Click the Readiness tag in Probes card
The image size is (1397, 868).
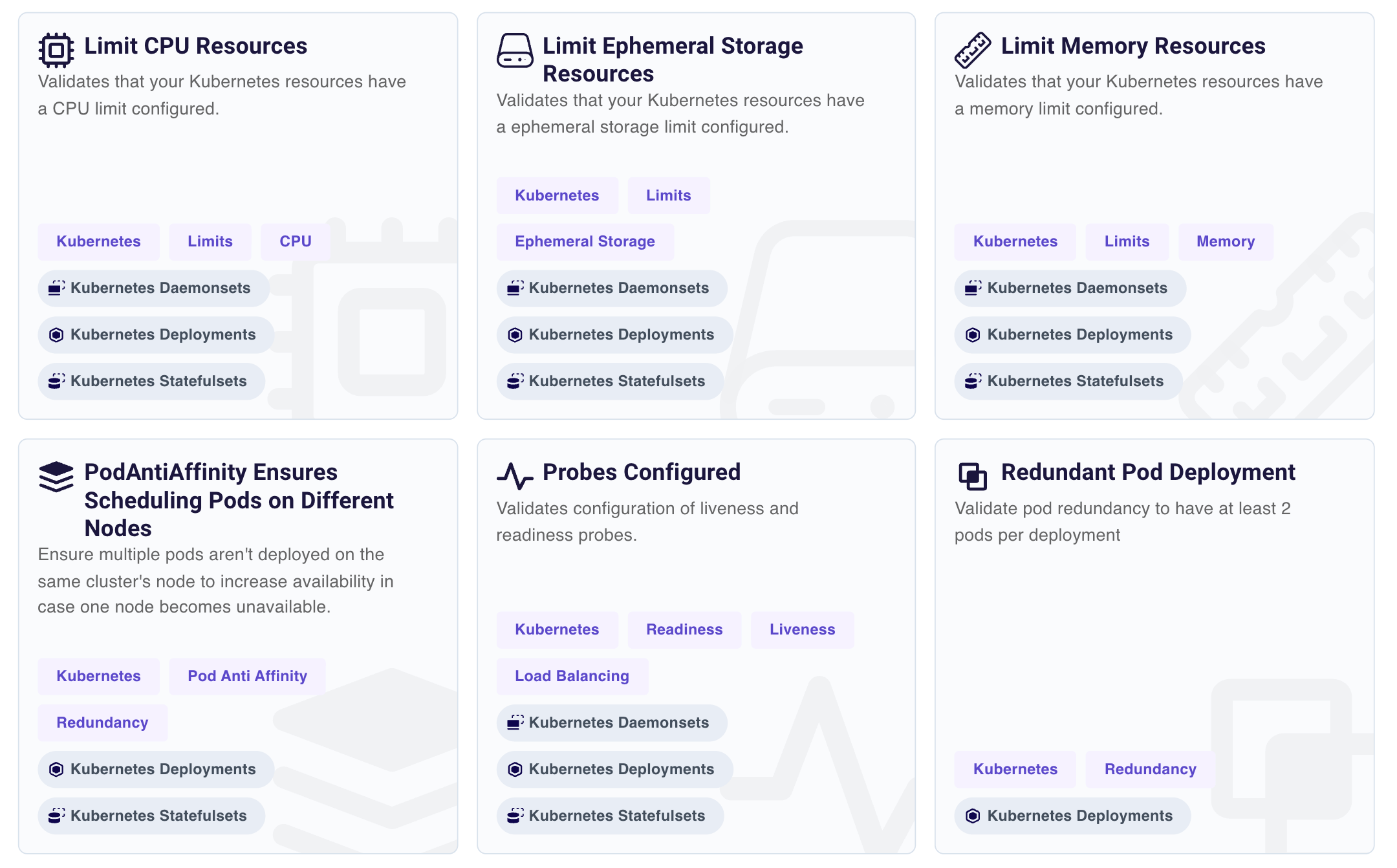click(684, 629)
